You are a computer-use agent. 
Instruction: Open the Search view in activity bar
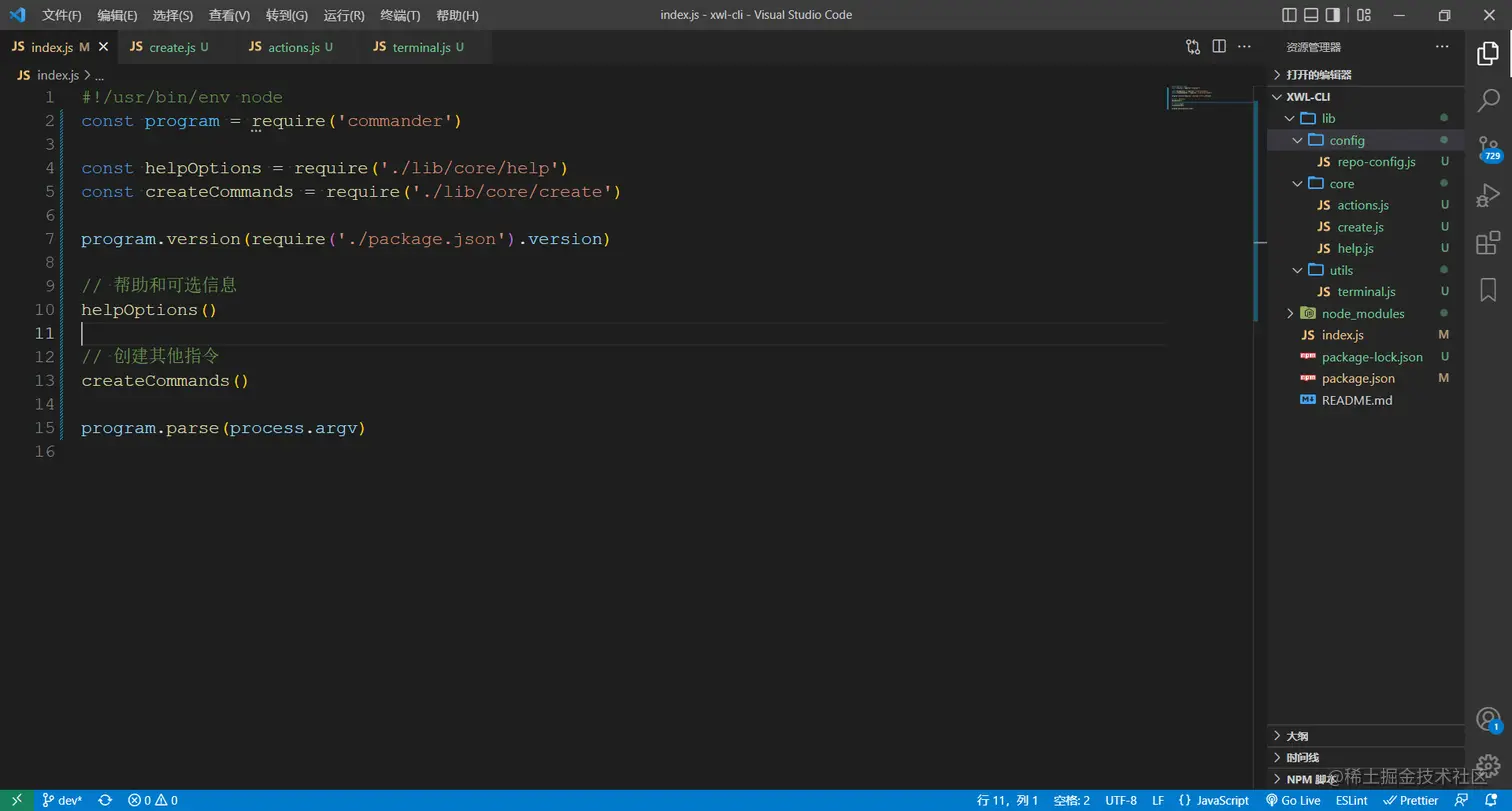[x=1488, y=100]
